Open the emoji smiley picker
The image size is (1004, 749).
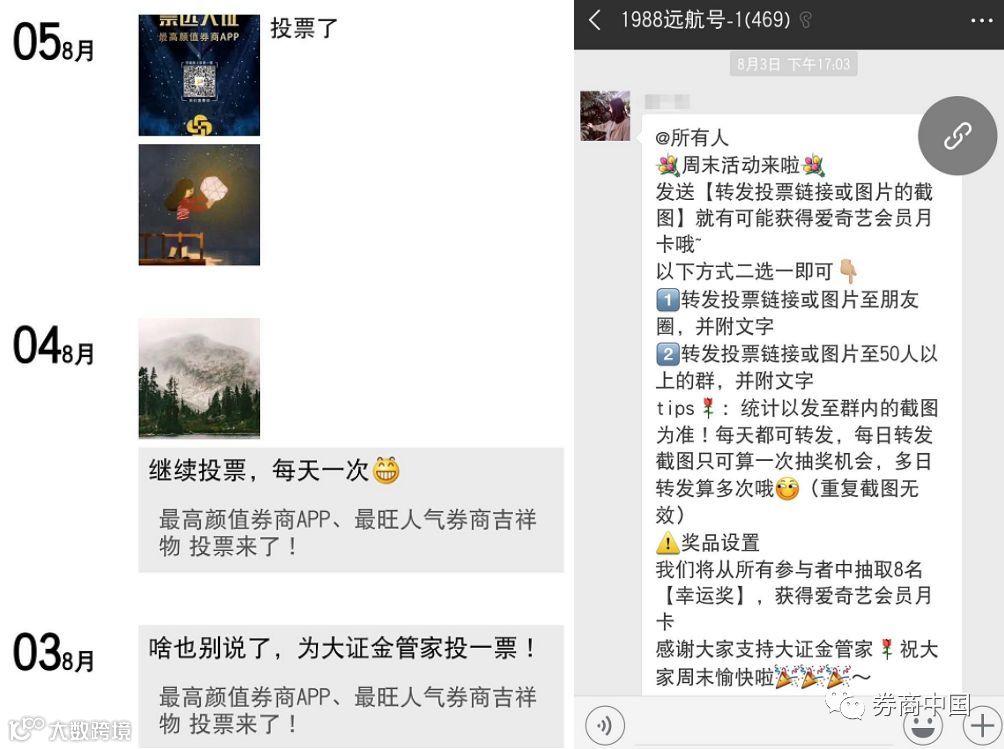click(x=922, y=727)
